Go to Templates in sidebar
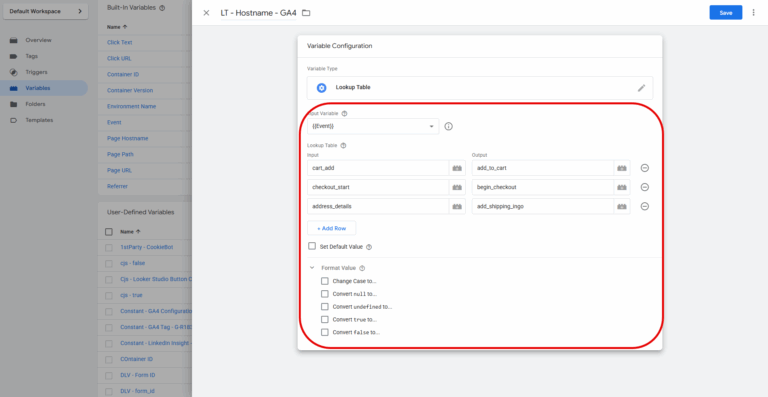This screenshot has width=768, height=397. (x=39, y=120)
